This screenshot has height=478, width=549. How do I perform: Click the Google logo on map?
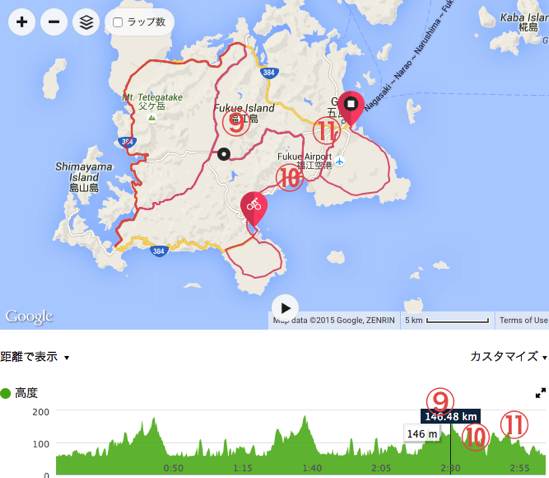point(29,317)
